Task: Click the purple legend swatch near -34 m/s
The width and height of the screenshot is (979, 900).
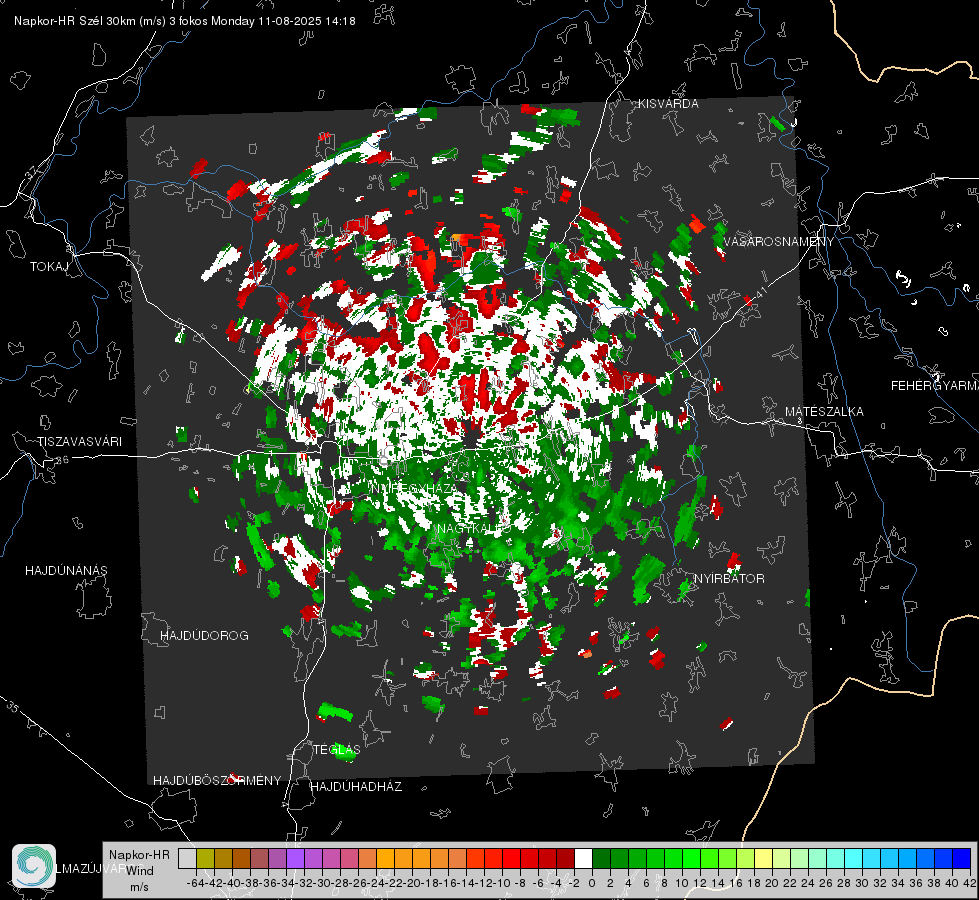Action: tap(295, 859)
